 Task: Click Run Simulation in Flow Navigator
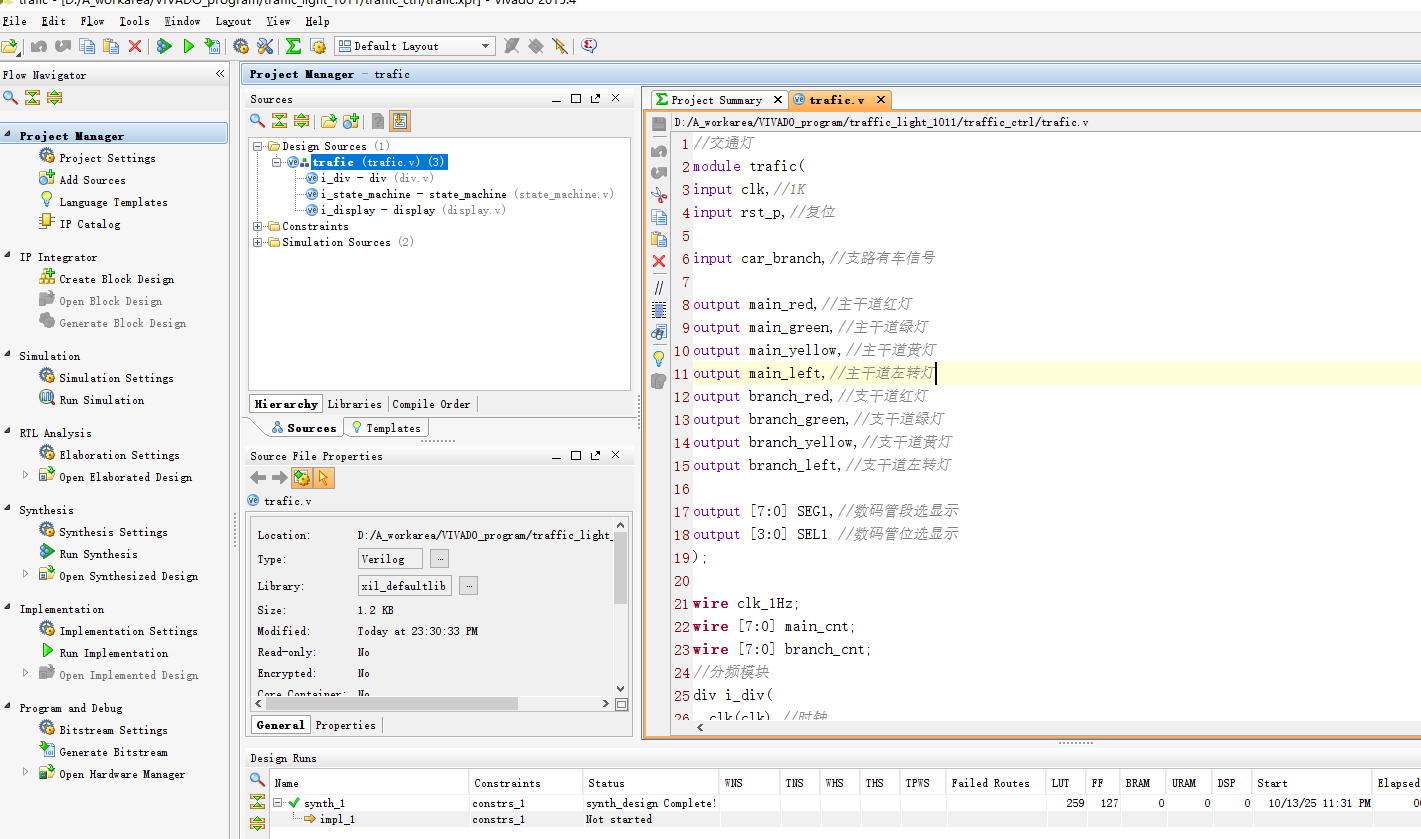tap(101, 400)
